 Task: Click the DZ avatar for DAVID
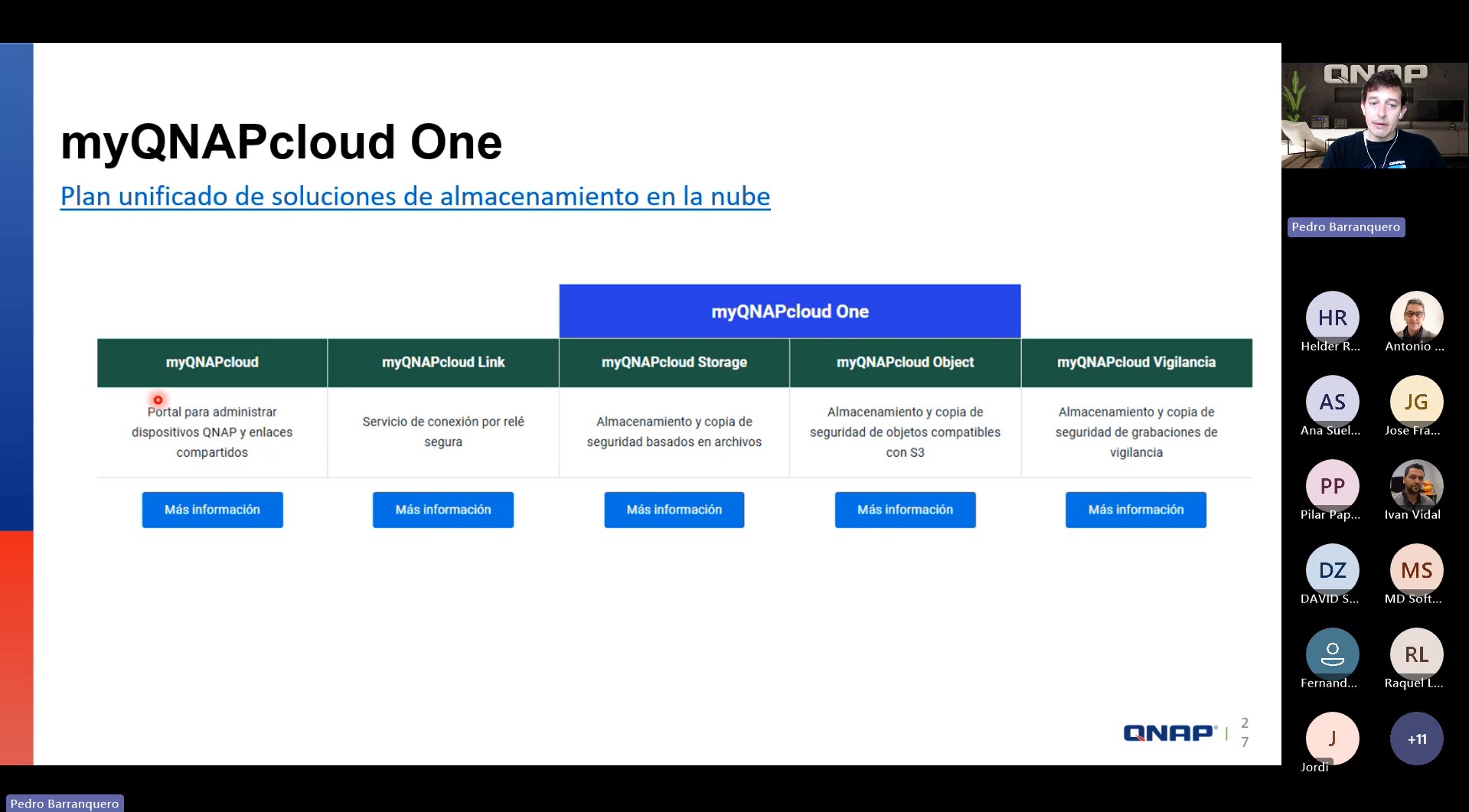[x=1332, y=570]
